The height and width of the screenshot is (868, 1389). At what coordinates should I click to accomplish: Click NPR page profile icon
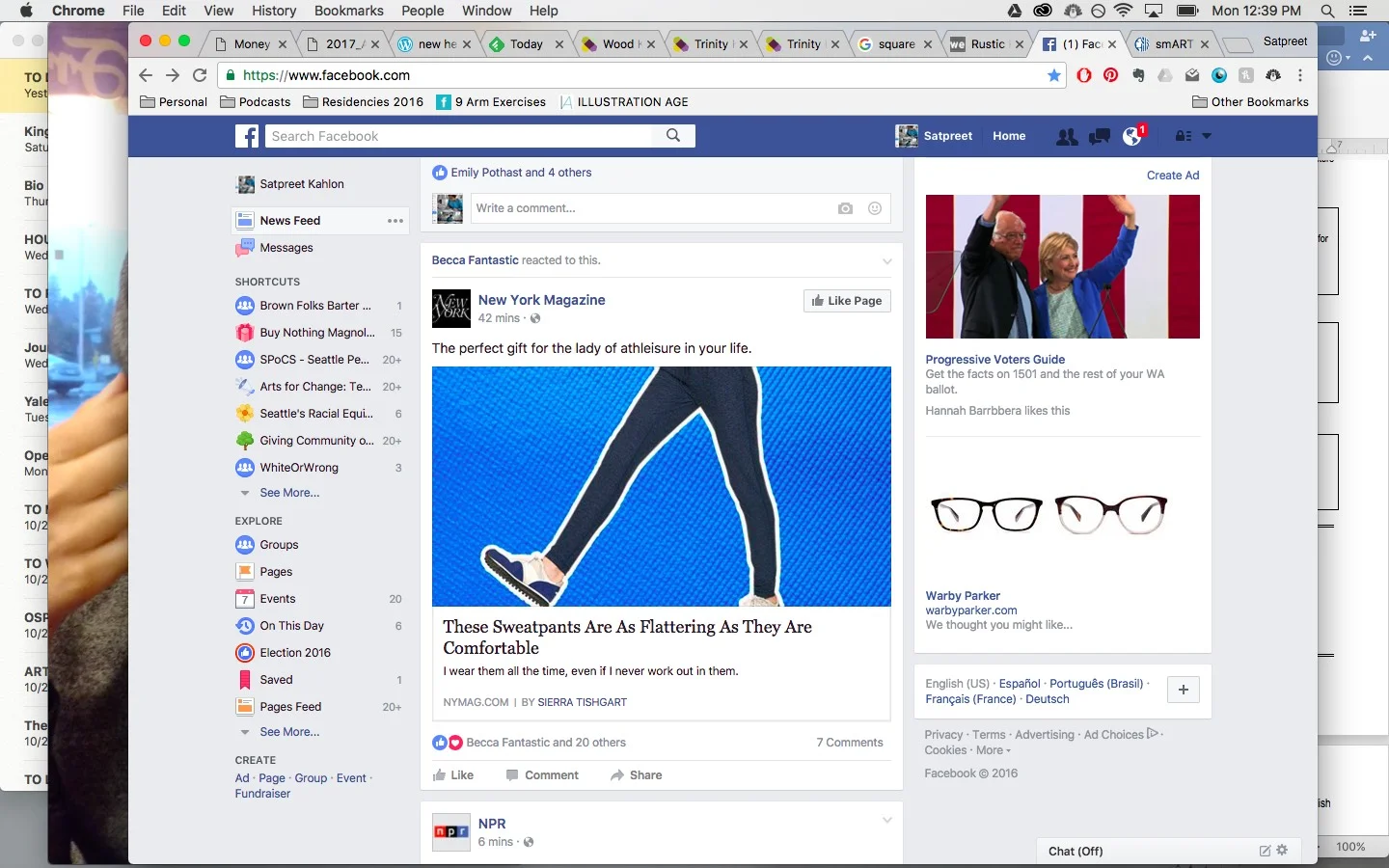click(450, 831)
